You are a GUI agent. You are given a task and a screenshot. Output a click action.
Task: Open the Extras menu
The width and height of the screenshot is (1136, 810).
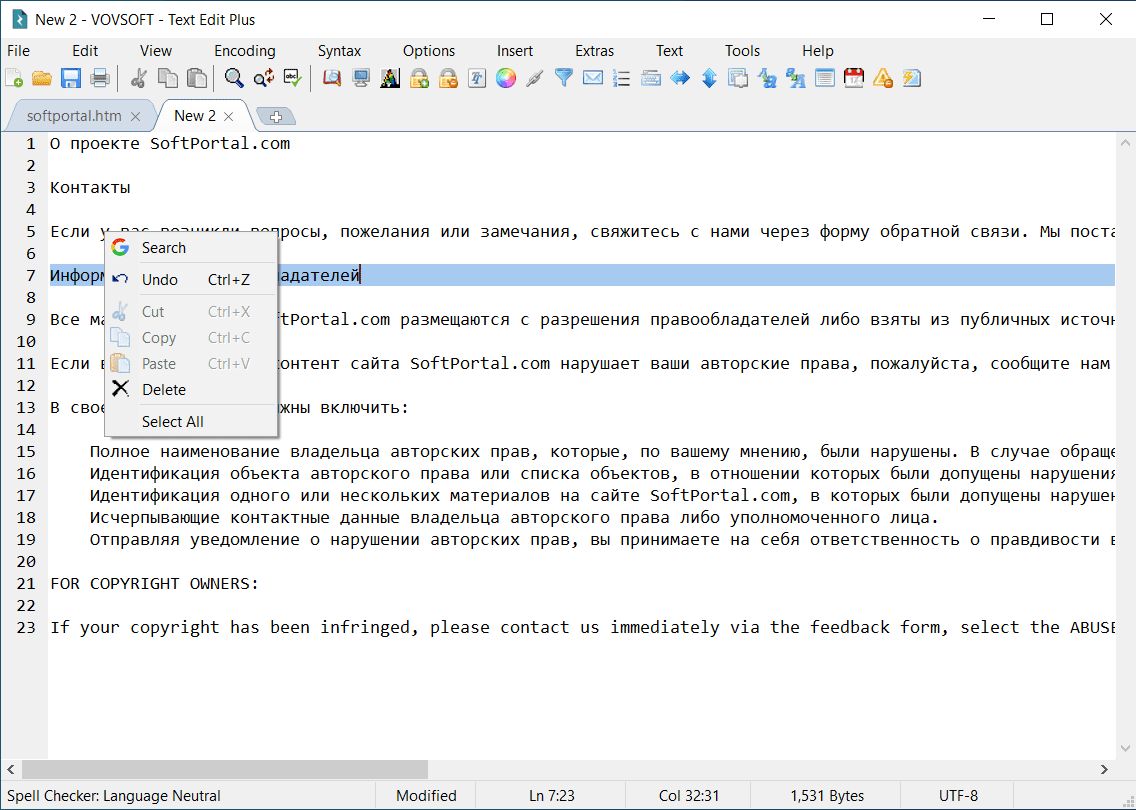pyautogui.click(x=594, y=51)
